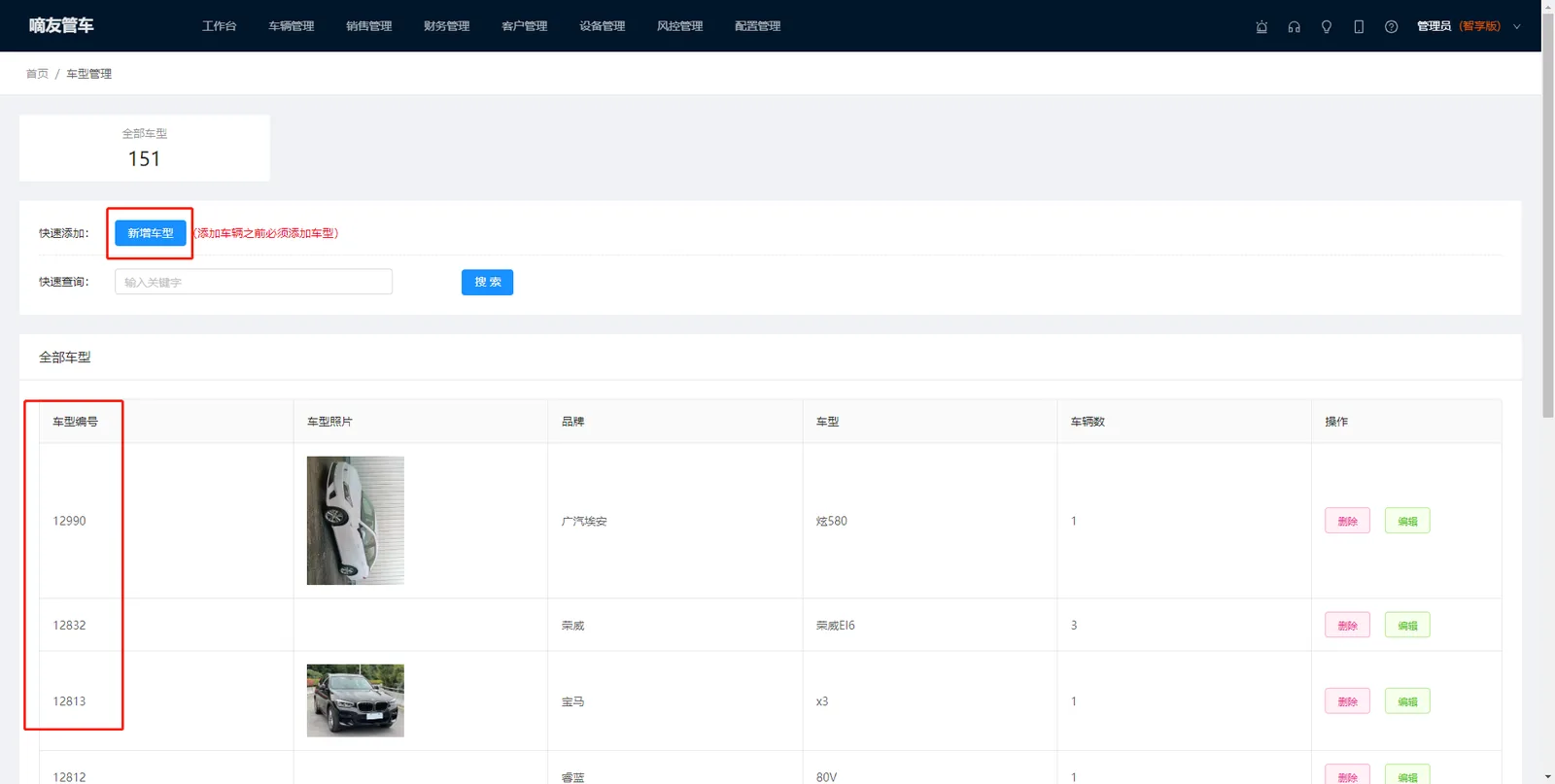Screen dimensions: 1555x784
Task: Open the 工作台 menu
Action: coord(220,26)
